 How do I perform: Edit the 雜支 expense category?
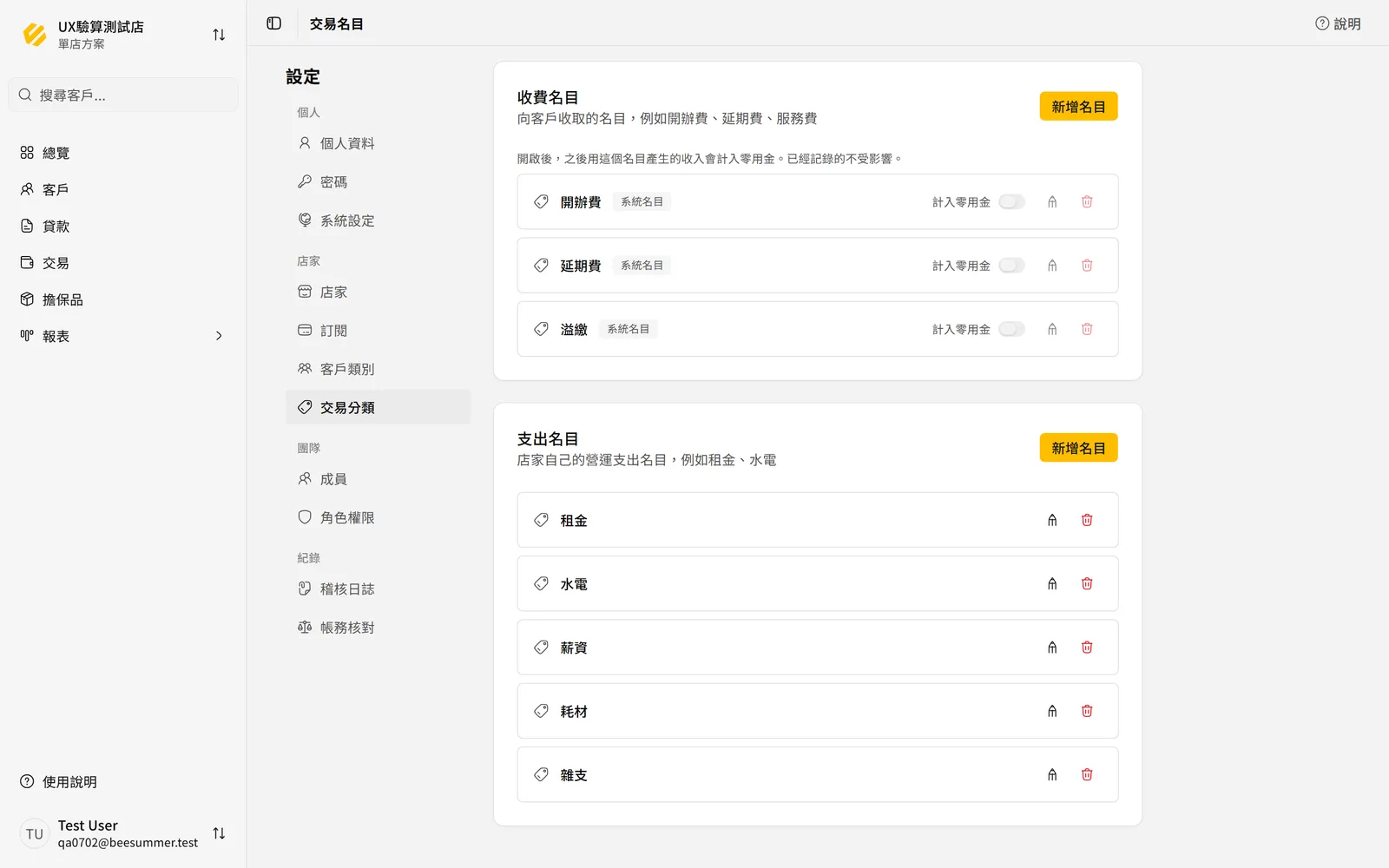click(1052, 774)
